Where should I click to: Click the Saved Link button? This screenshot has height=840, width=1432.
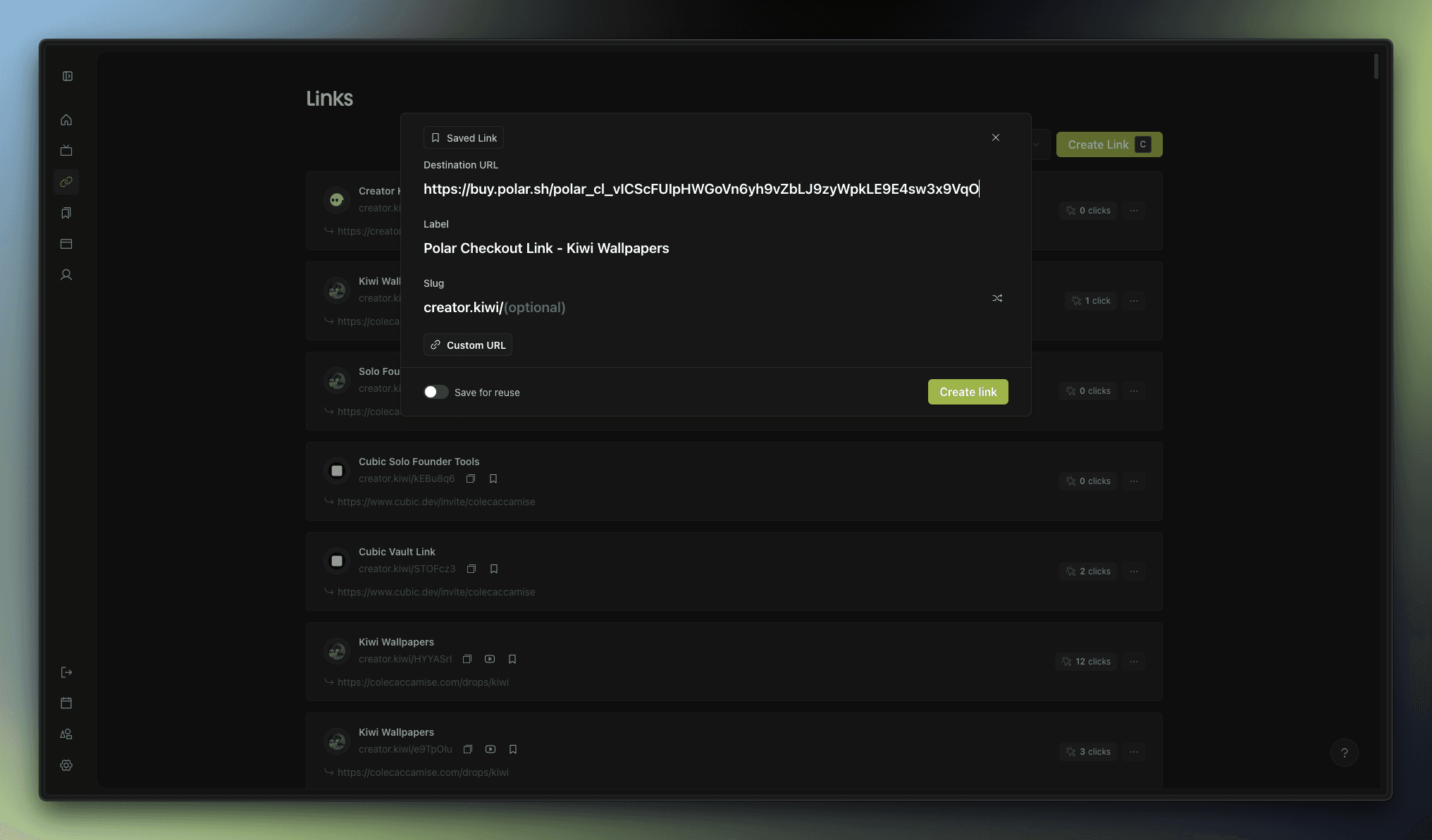(x=464, y=137)
